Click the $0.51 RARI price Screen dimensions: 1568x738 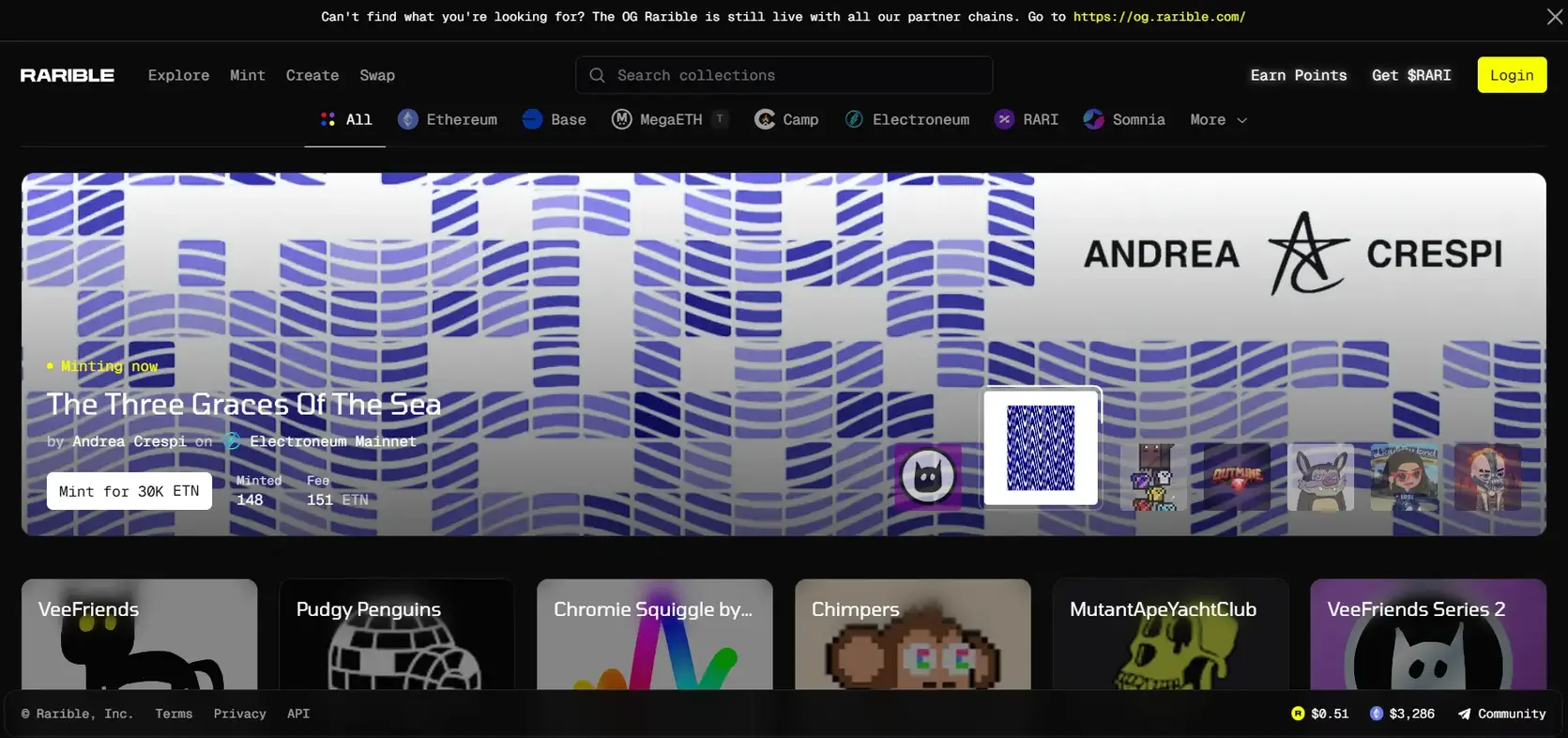(x=1330, y=714)
